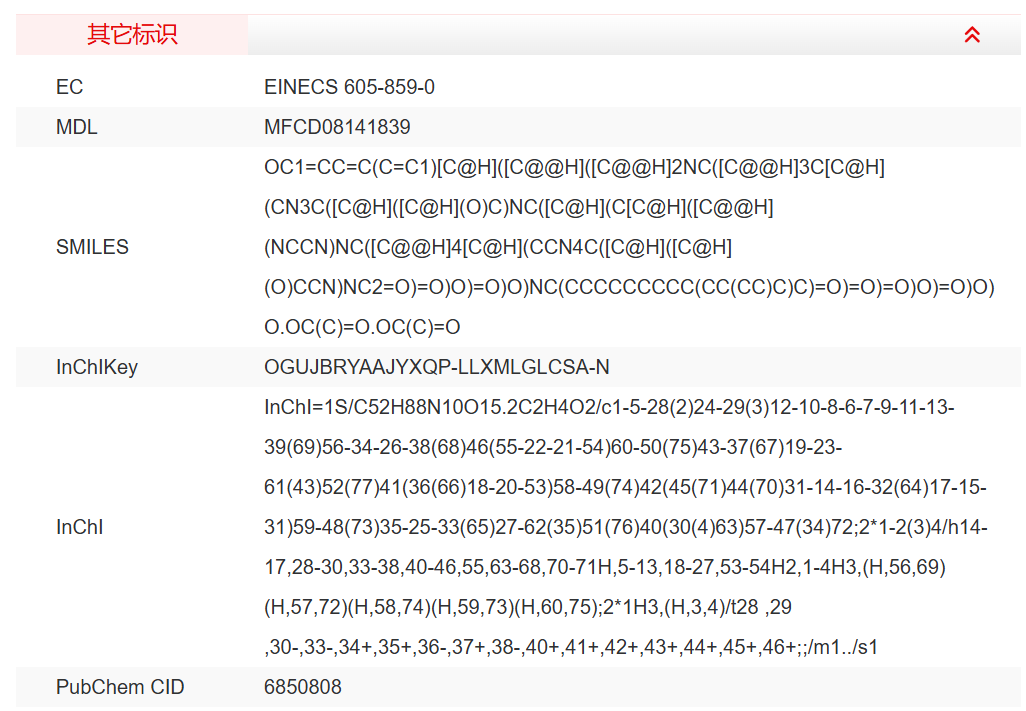The width and height of the screenshot is (1026, 711).
Task: Click the PubChem CID row label
Action: 120,687
